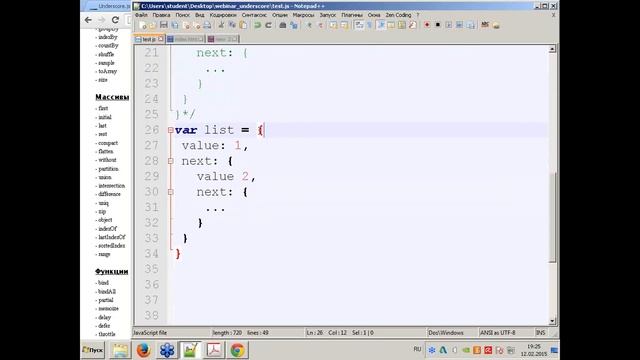Screen dimensions: 640x360
Task: Save recorded macro toolbar icon
Action: [471, 25]
